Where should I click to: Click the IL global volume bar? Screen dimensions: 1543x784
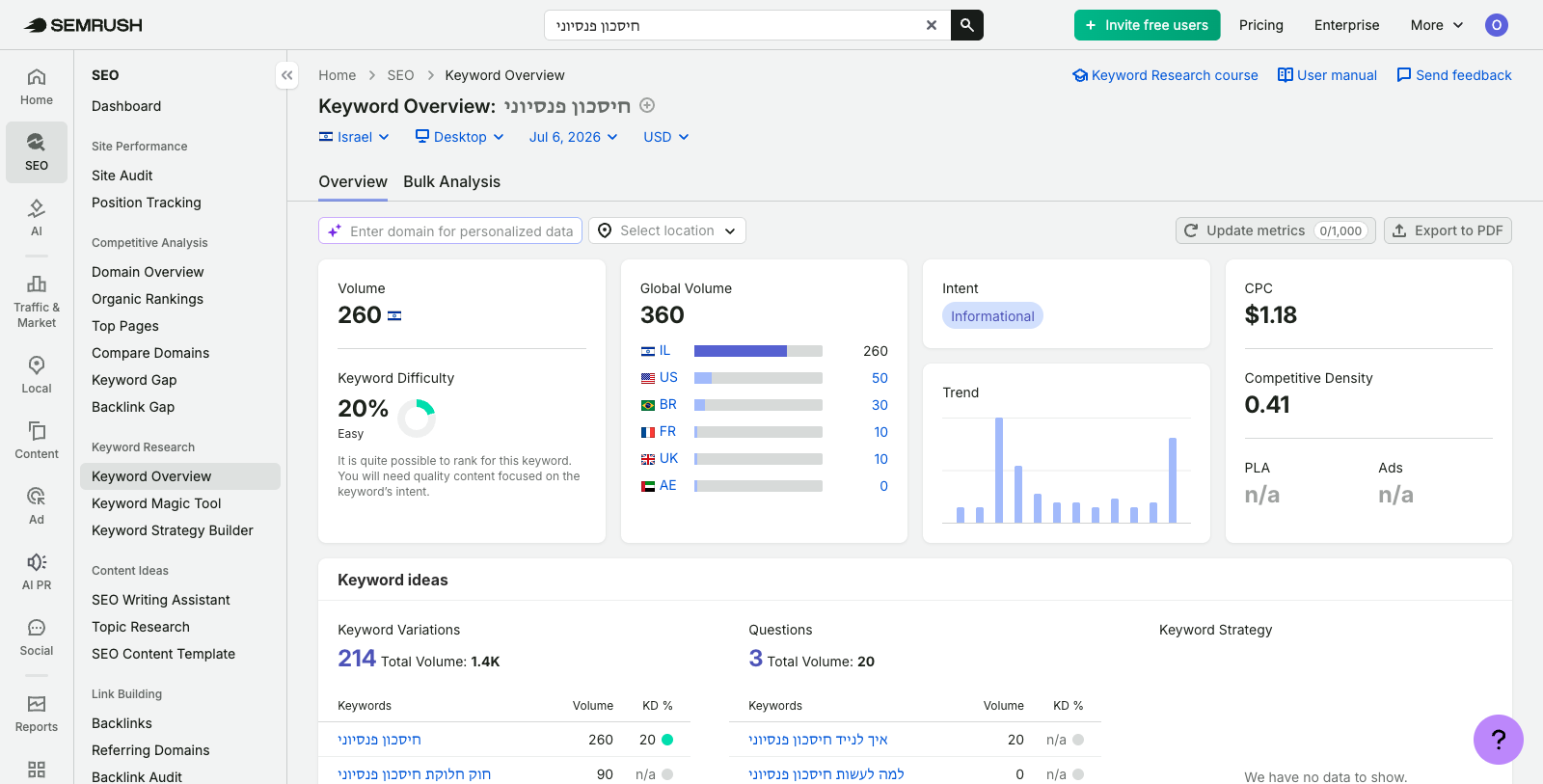coord(758,351)
